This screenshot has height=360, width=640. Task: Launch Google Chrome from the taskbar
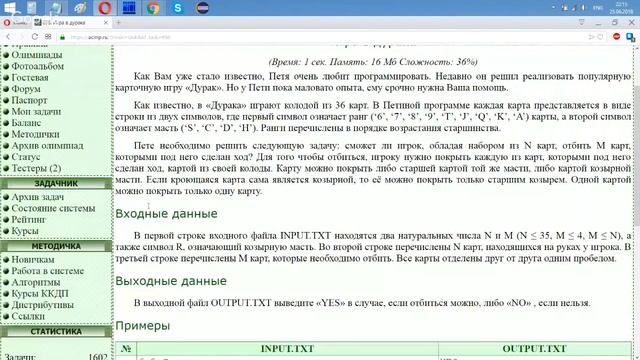[153, 8]
